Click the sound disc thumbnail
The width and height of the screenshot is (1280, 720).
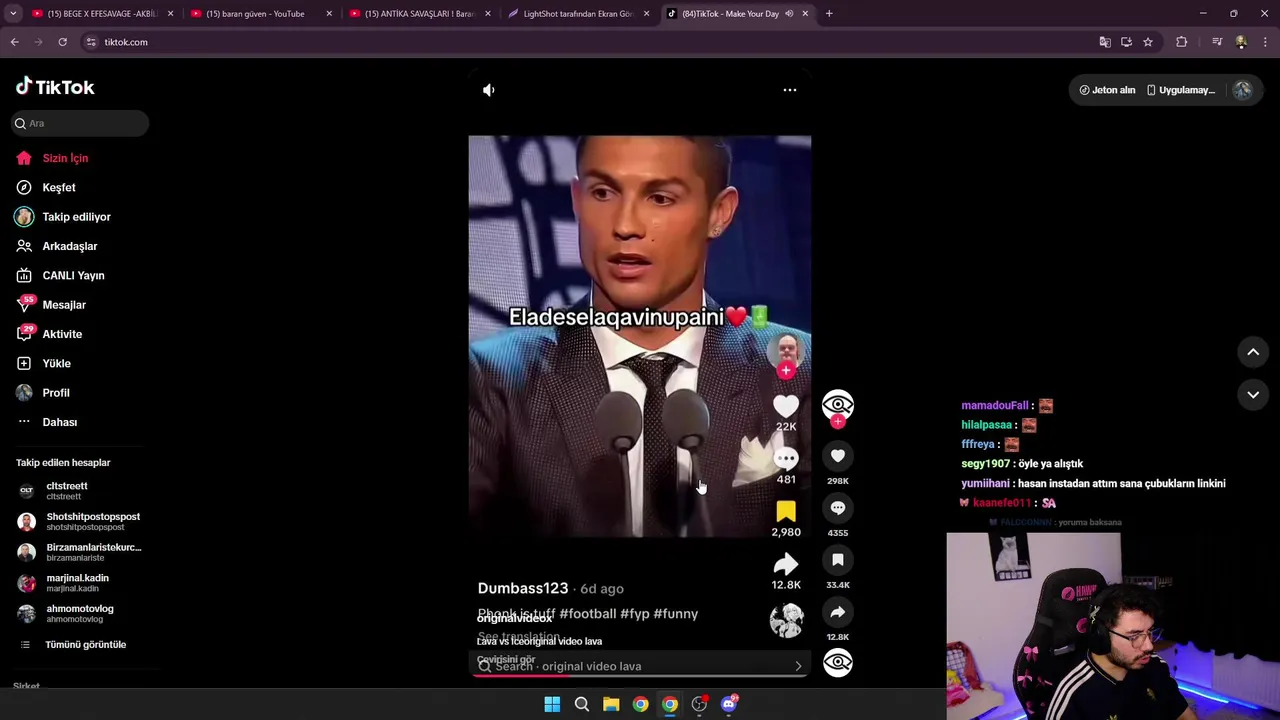pyautogui.click(x=786, y=620)
